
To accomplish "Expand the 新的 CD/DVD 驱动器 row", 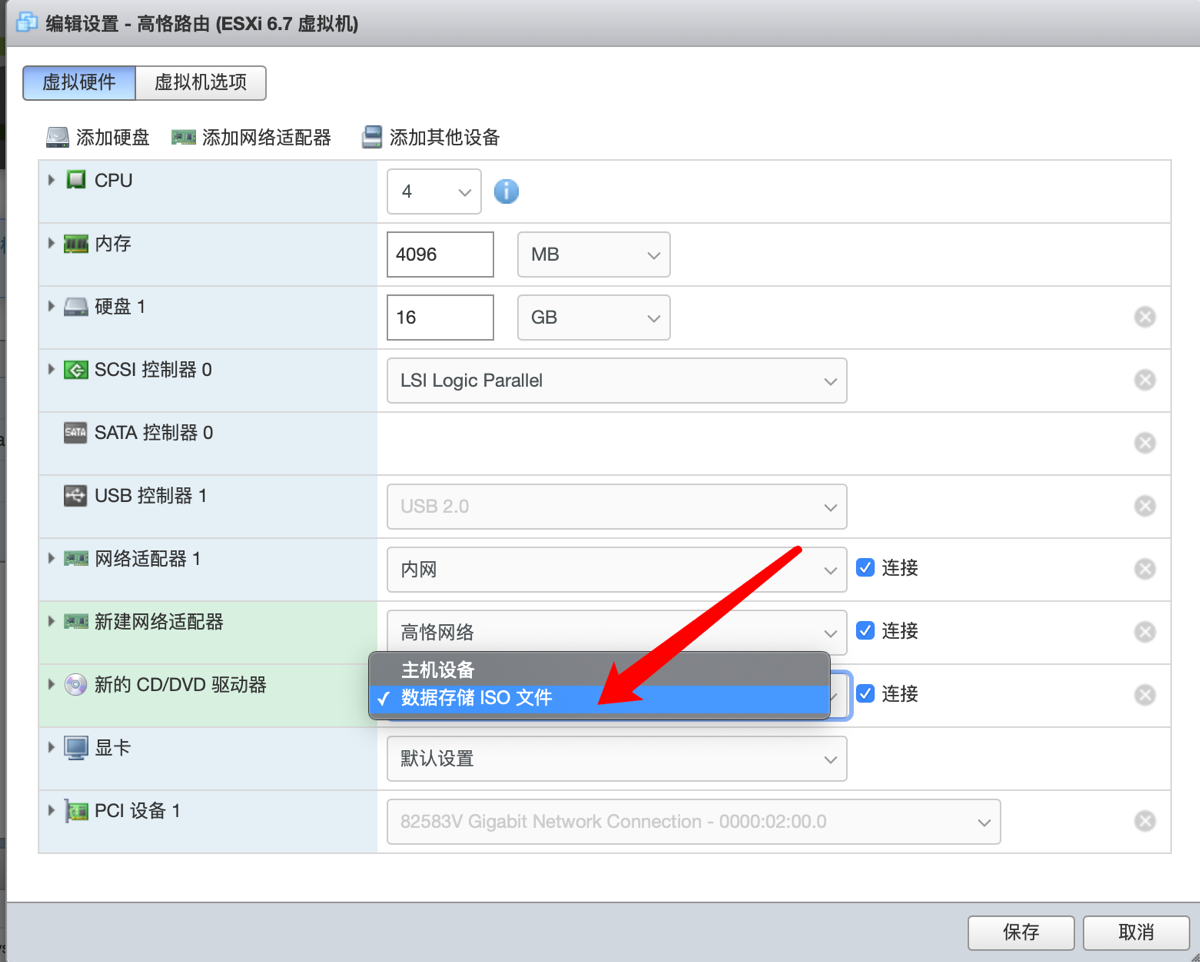I will coord(52,684).
